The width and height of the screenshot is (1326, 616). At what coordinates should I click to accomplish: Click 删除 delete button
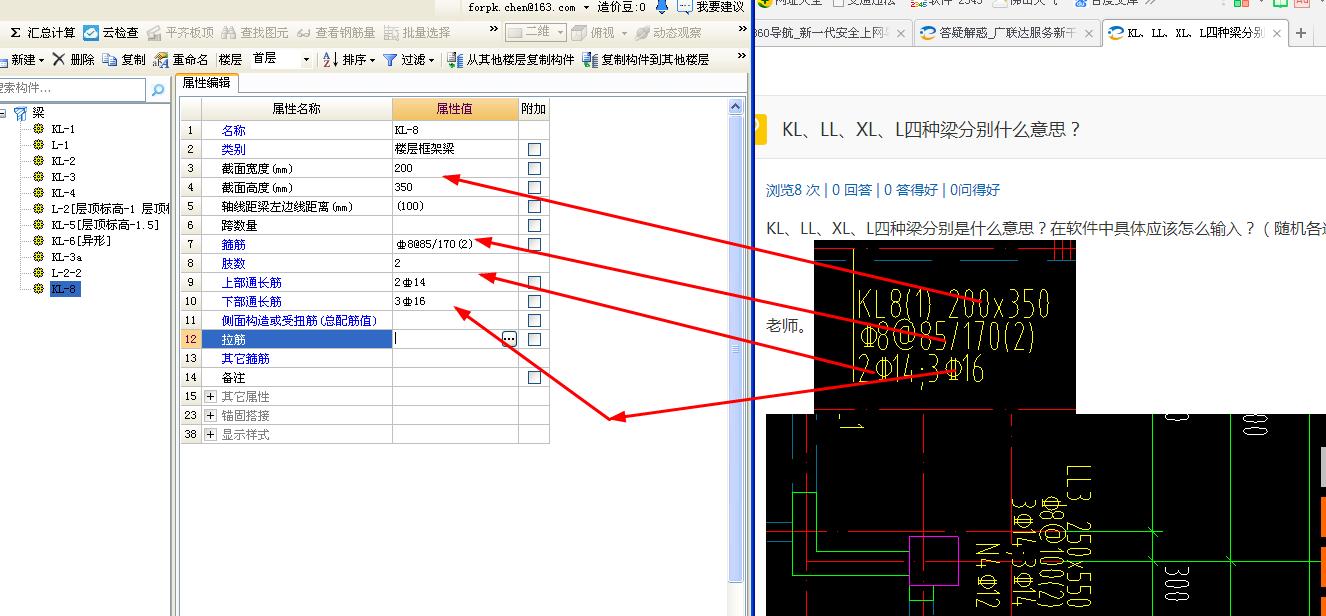click(74, 60)
